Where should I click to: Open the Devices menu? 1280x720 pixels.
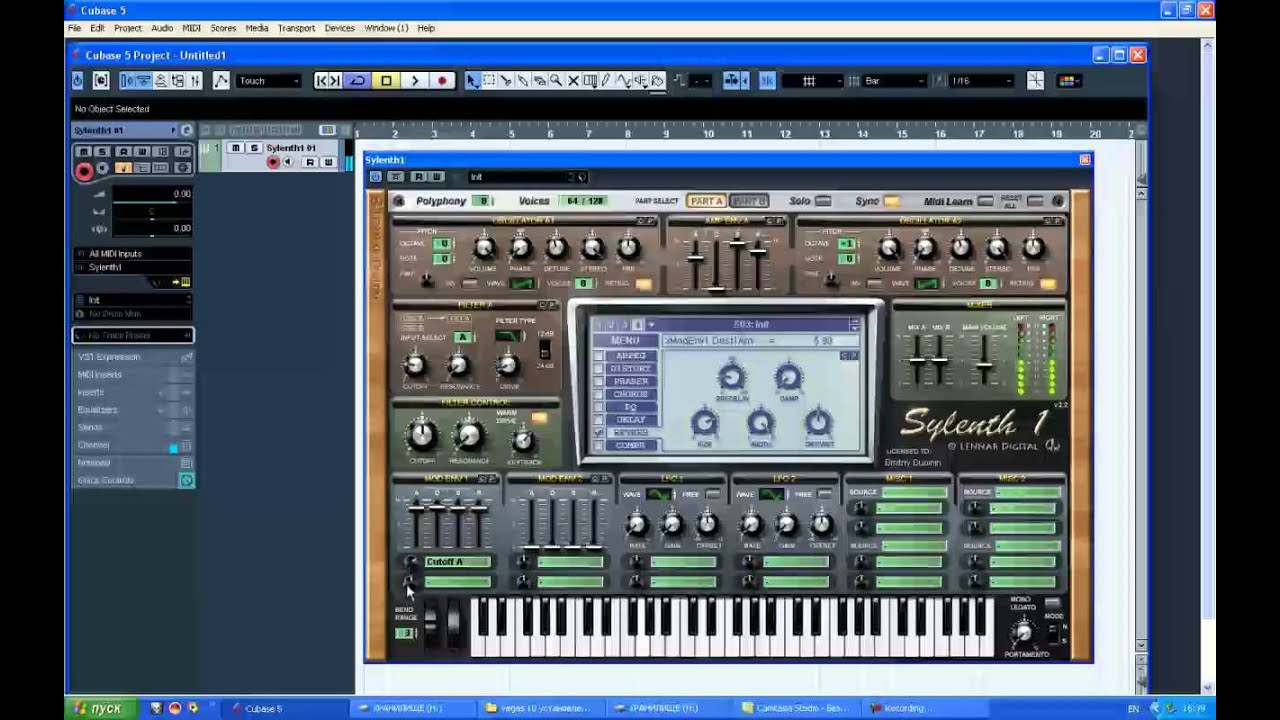click(339, 28)
